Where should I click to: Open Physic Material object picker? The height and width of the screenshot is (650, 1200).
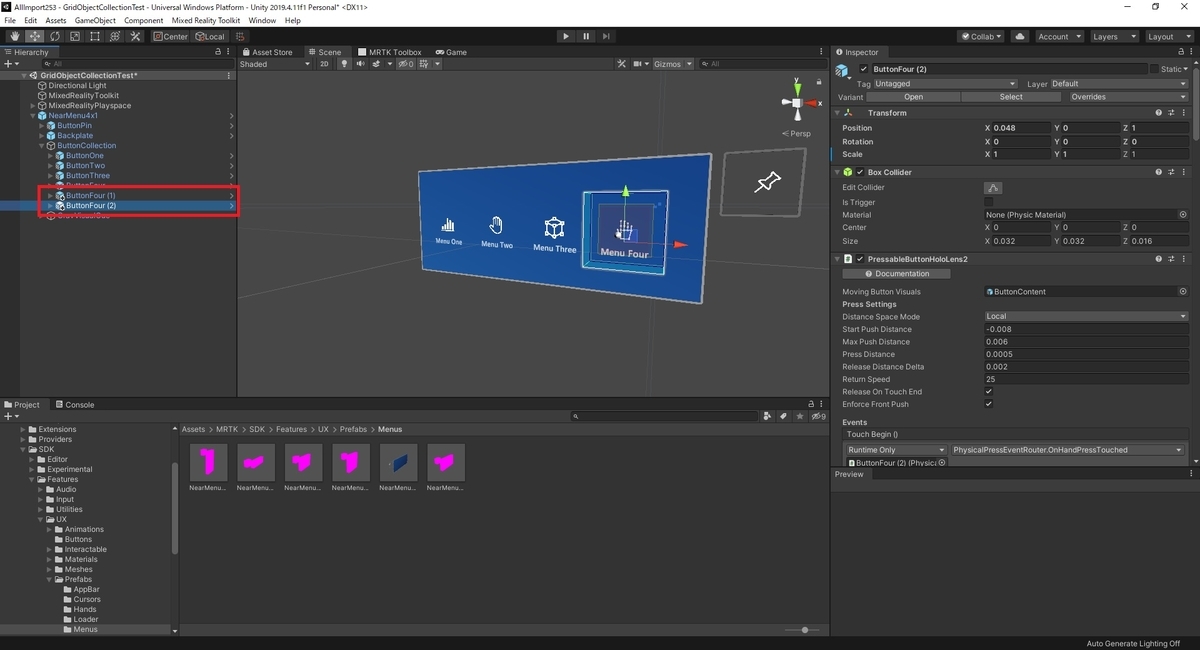[x=1183, y=215]
